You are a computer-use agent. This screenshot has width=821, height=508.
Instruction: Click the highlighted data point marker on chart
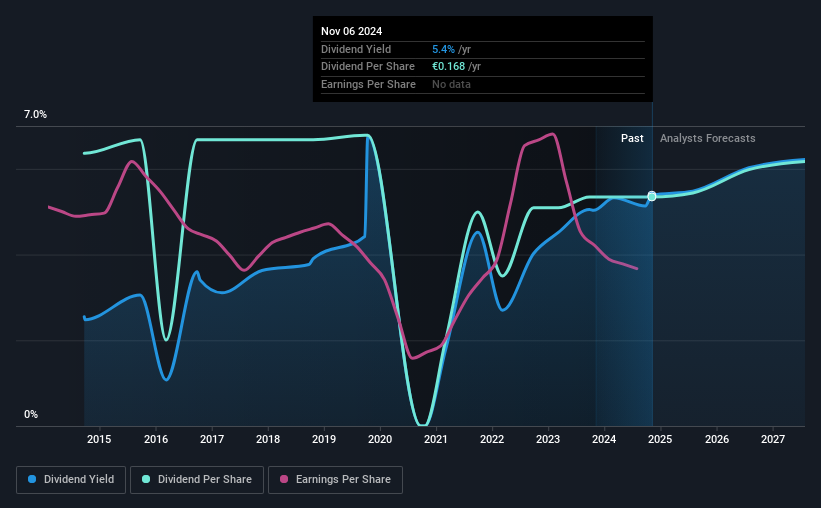(652, 196)
